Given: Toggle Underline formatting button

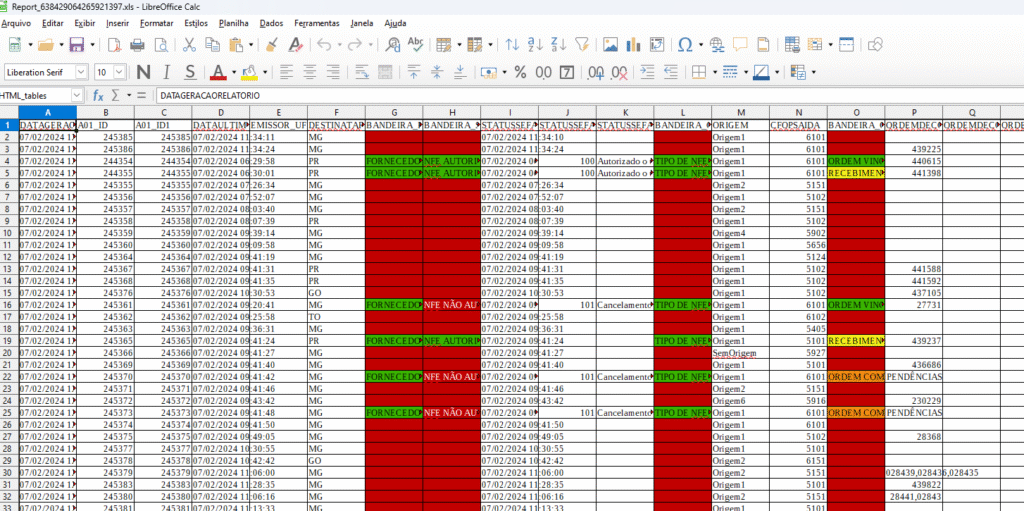Looking at the screenshot, I should click(189, 72).
